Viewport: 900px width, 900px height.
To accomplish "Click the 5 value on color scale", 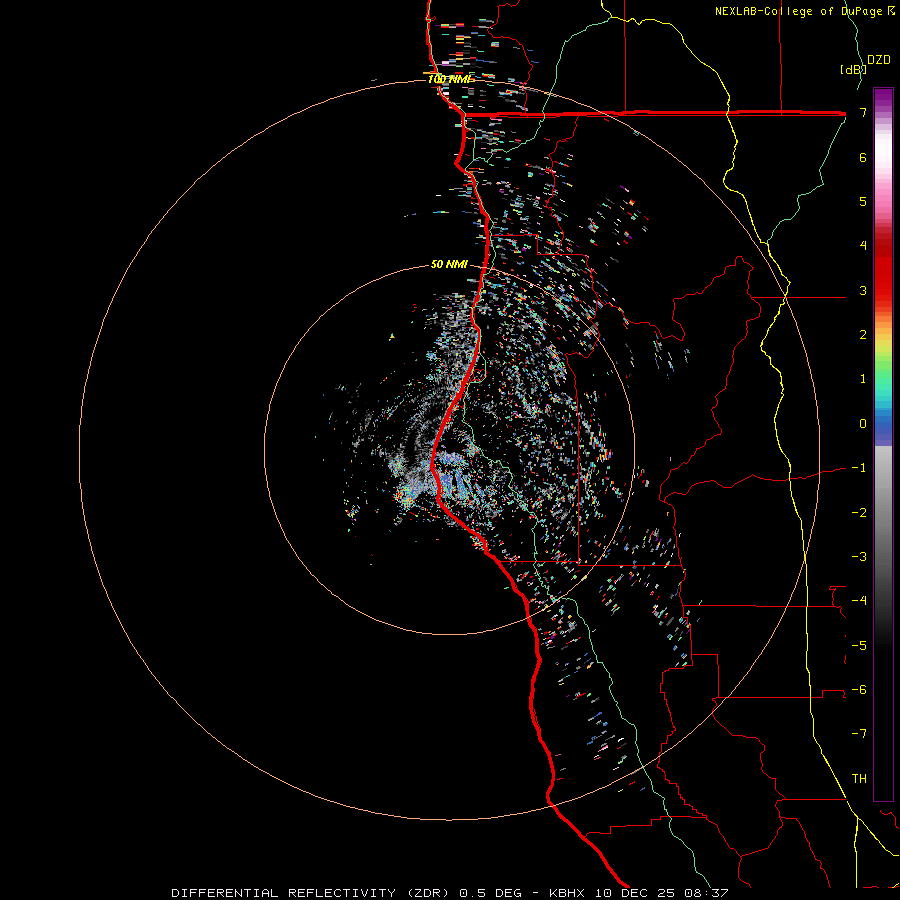I will pyautogui.click(x=863, y=201).
